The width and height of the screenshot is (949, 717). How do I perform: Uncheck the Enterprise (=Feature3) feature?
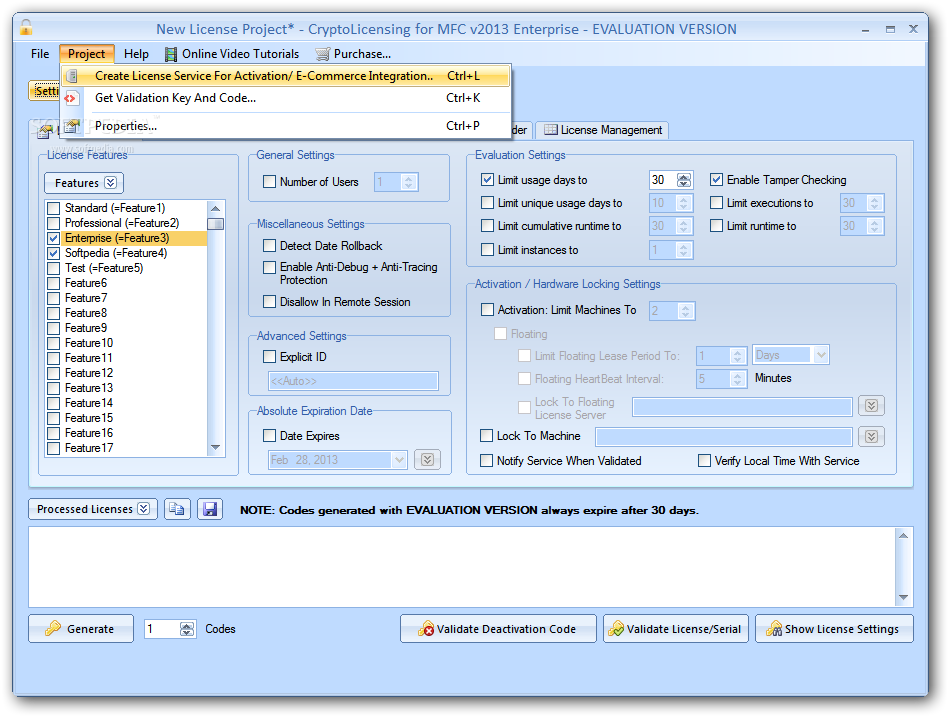(54, 238)
